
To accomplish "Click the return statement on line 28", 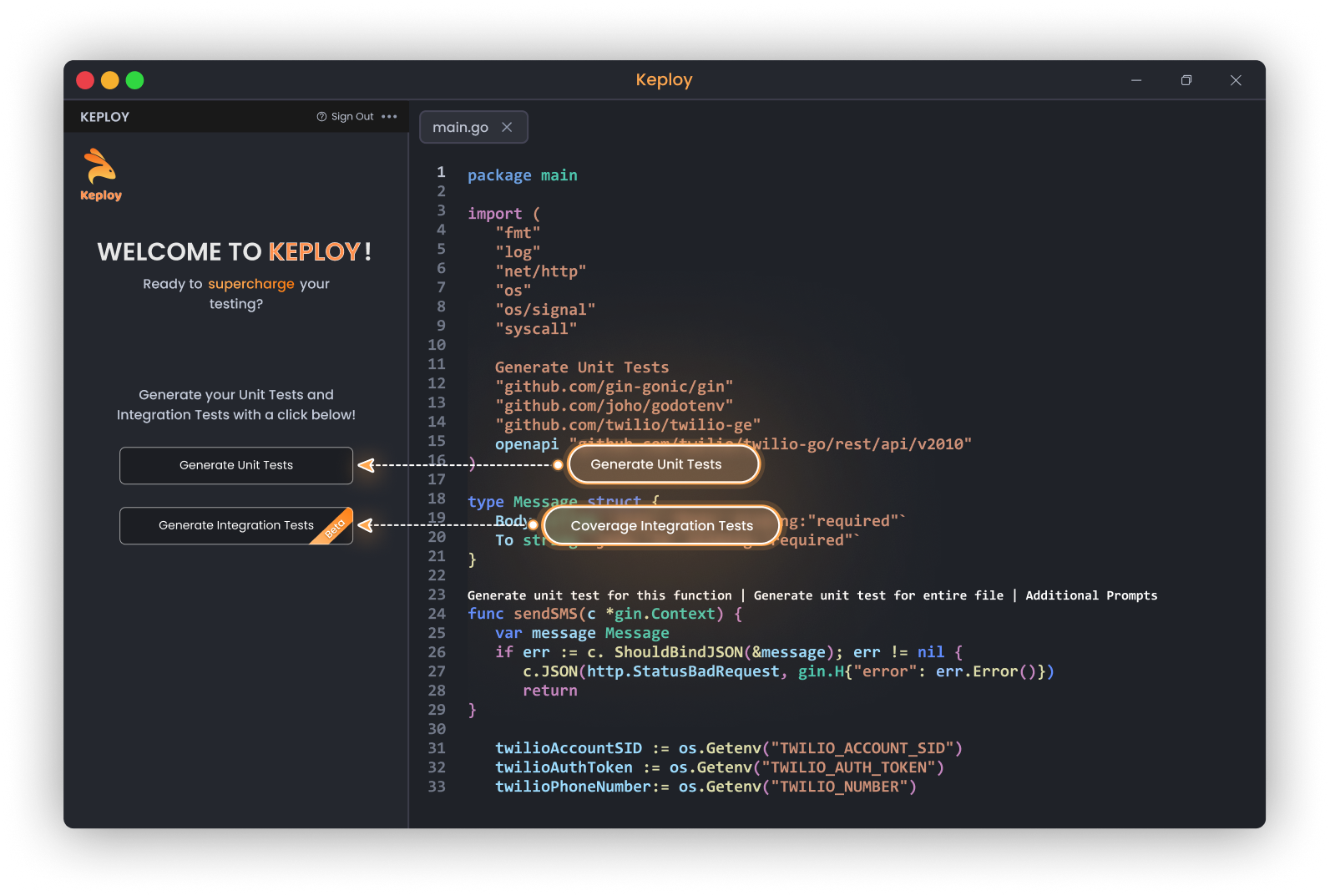I will pos(550,691).
